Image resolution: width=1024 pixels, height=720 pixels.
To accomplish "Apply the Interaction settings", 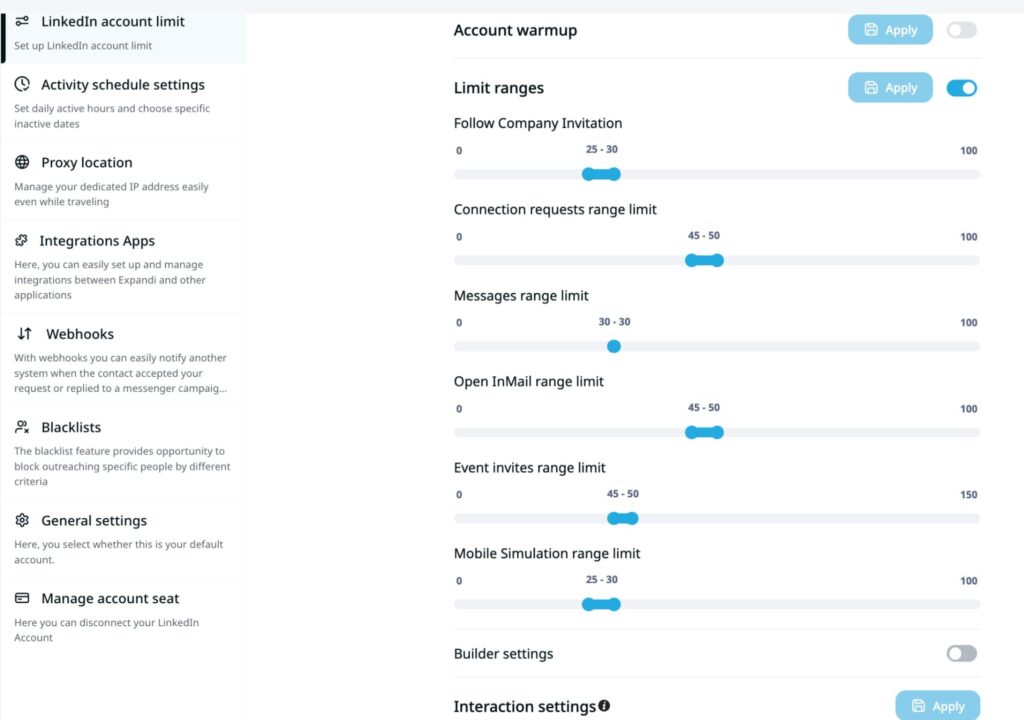I will (937, 706).
